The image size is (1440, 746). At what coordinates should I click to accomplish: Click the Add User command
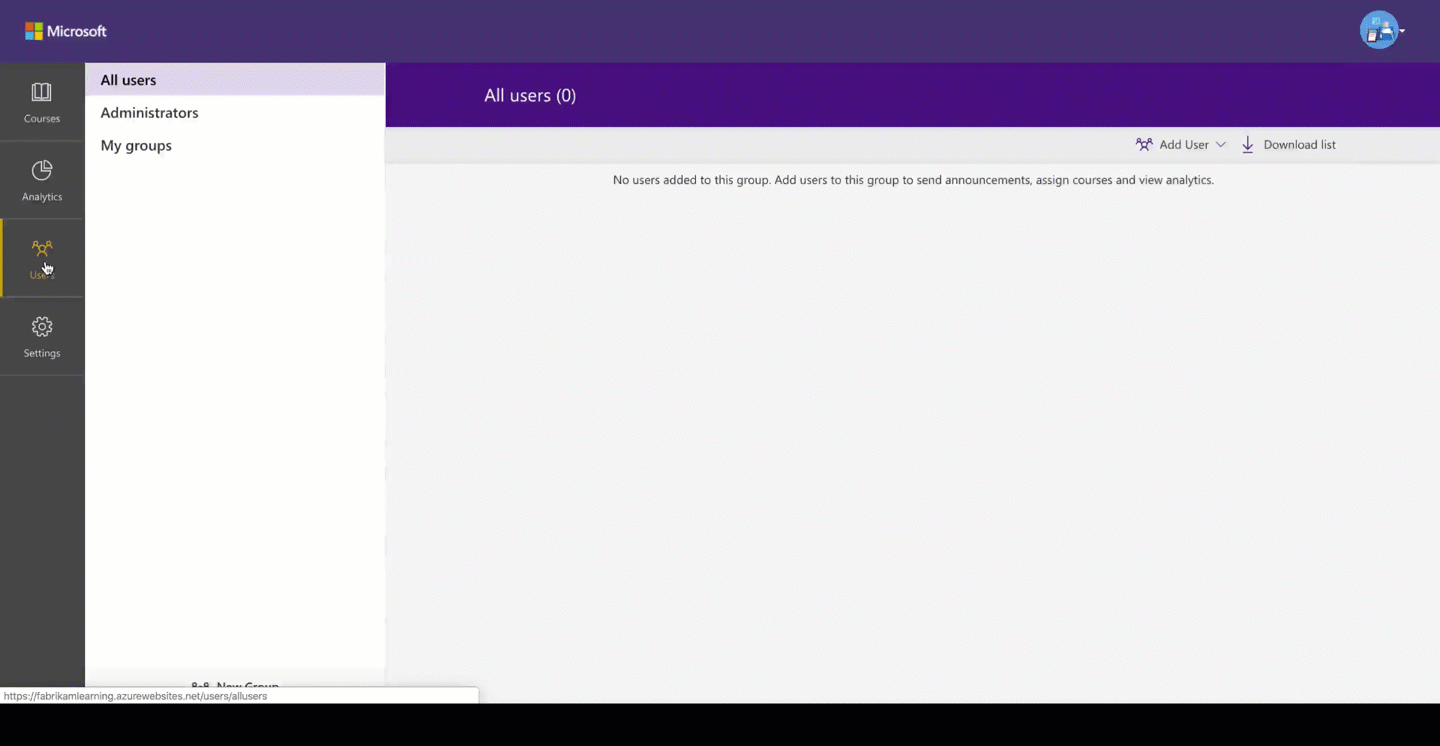[1184, 144]
